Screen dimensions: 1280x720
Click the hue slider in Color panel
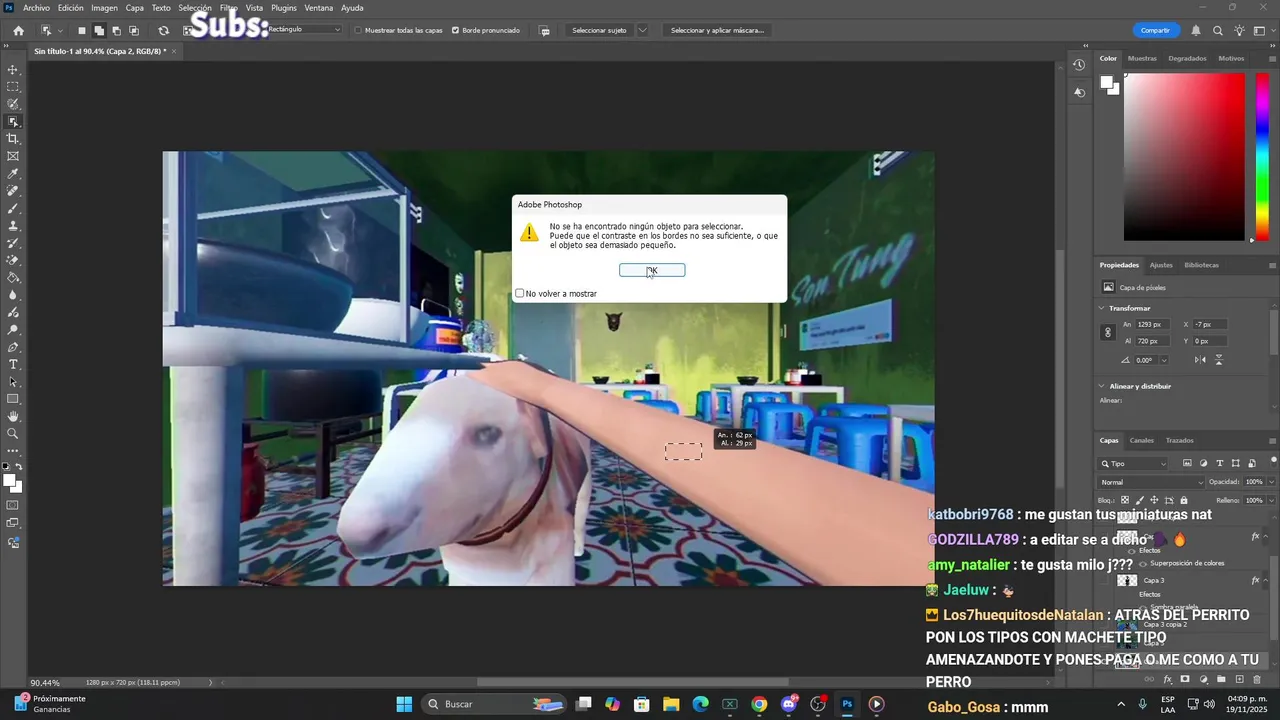click(1262, 157)
